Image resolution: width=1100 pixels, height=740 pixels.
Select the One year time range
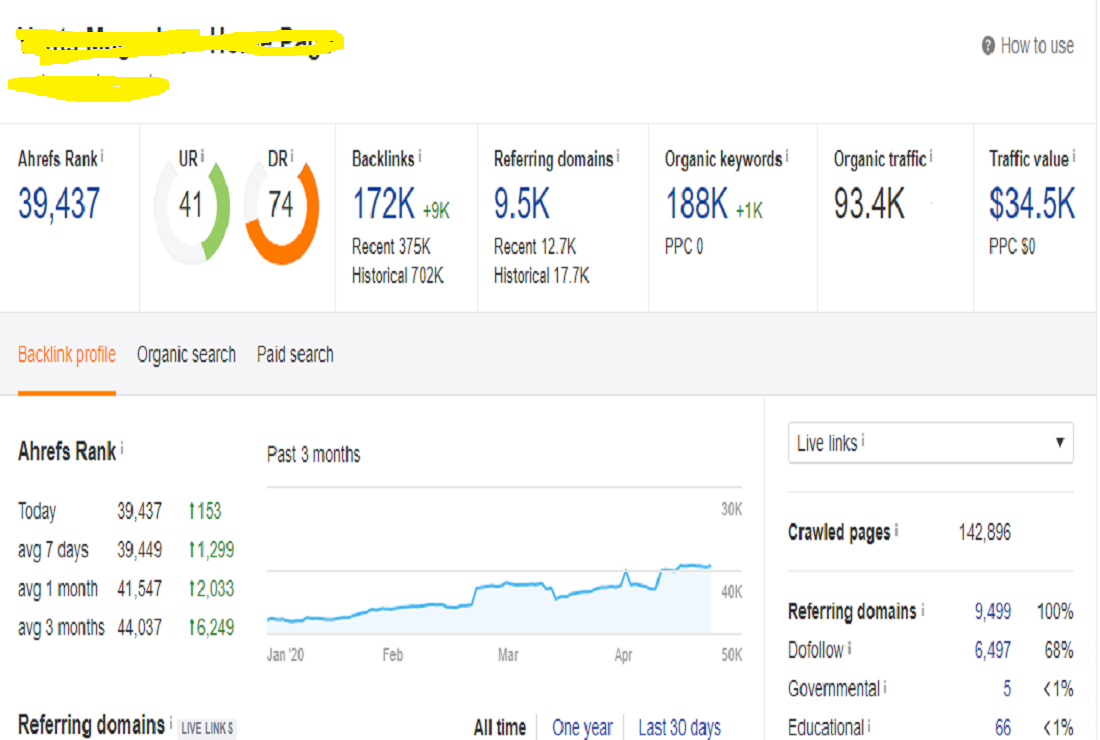pyautogui.click(x=582, y=727)
